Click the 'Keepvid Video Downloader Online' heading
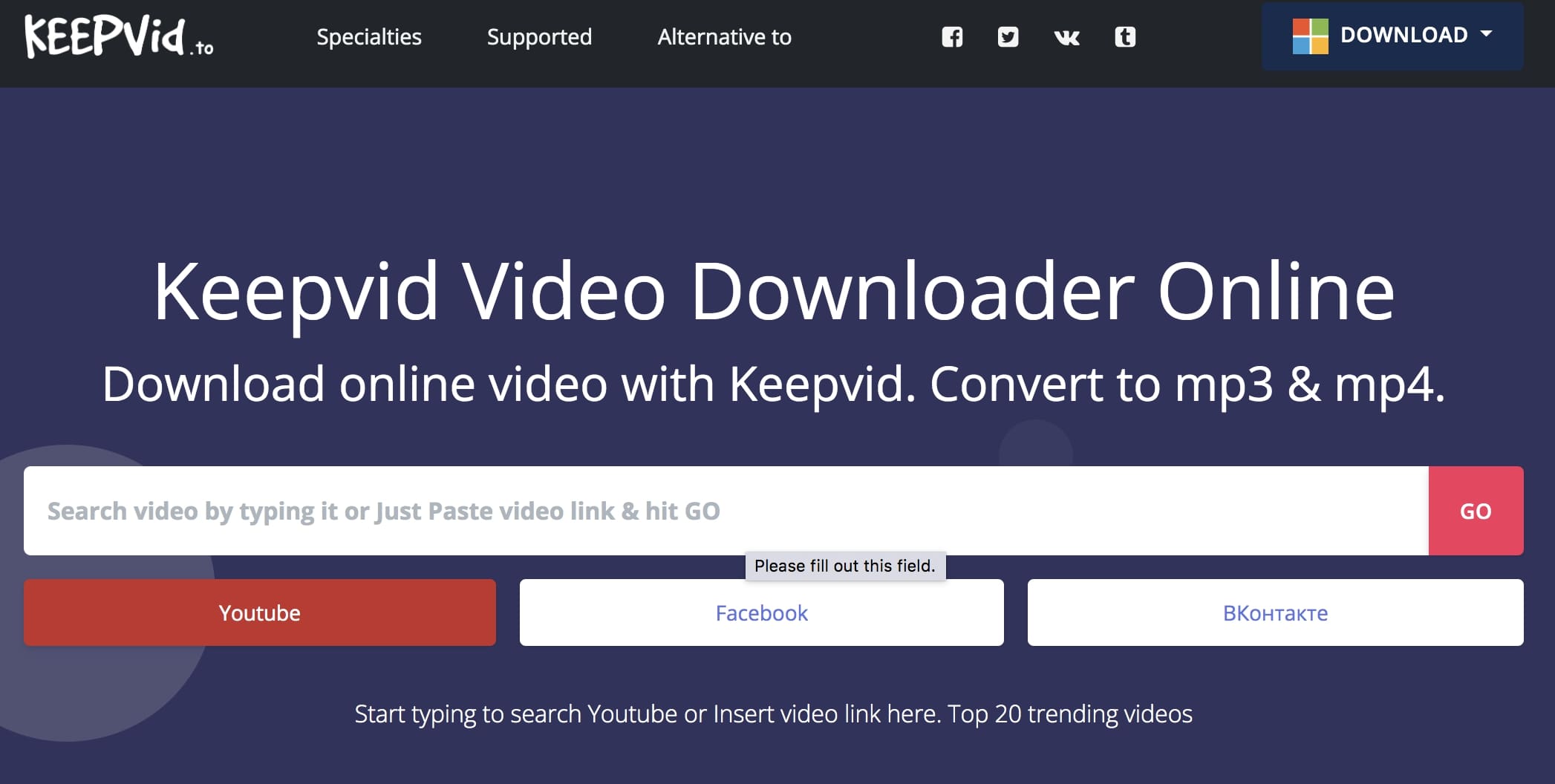 point(774,292)
